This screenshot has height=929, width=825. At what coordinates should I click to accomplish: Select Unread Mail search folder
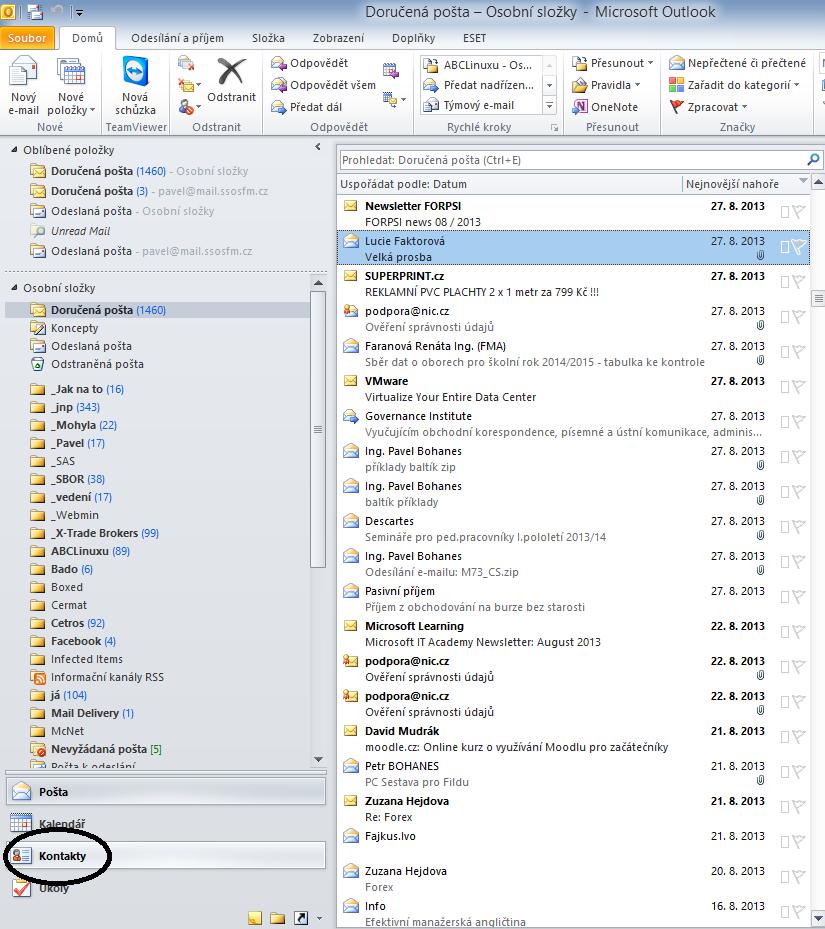[x=80, y=231]
